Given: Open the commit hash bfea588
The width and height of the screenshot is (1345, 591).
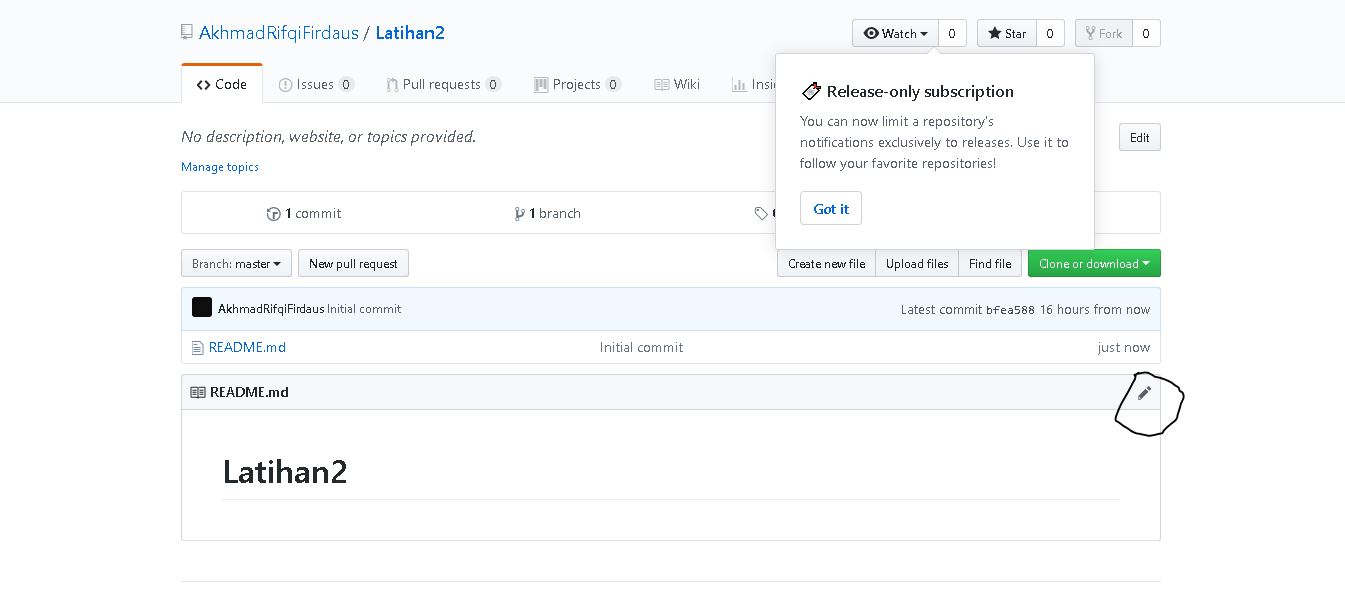Looking at the screenshot, I should tap(1010, 310).
